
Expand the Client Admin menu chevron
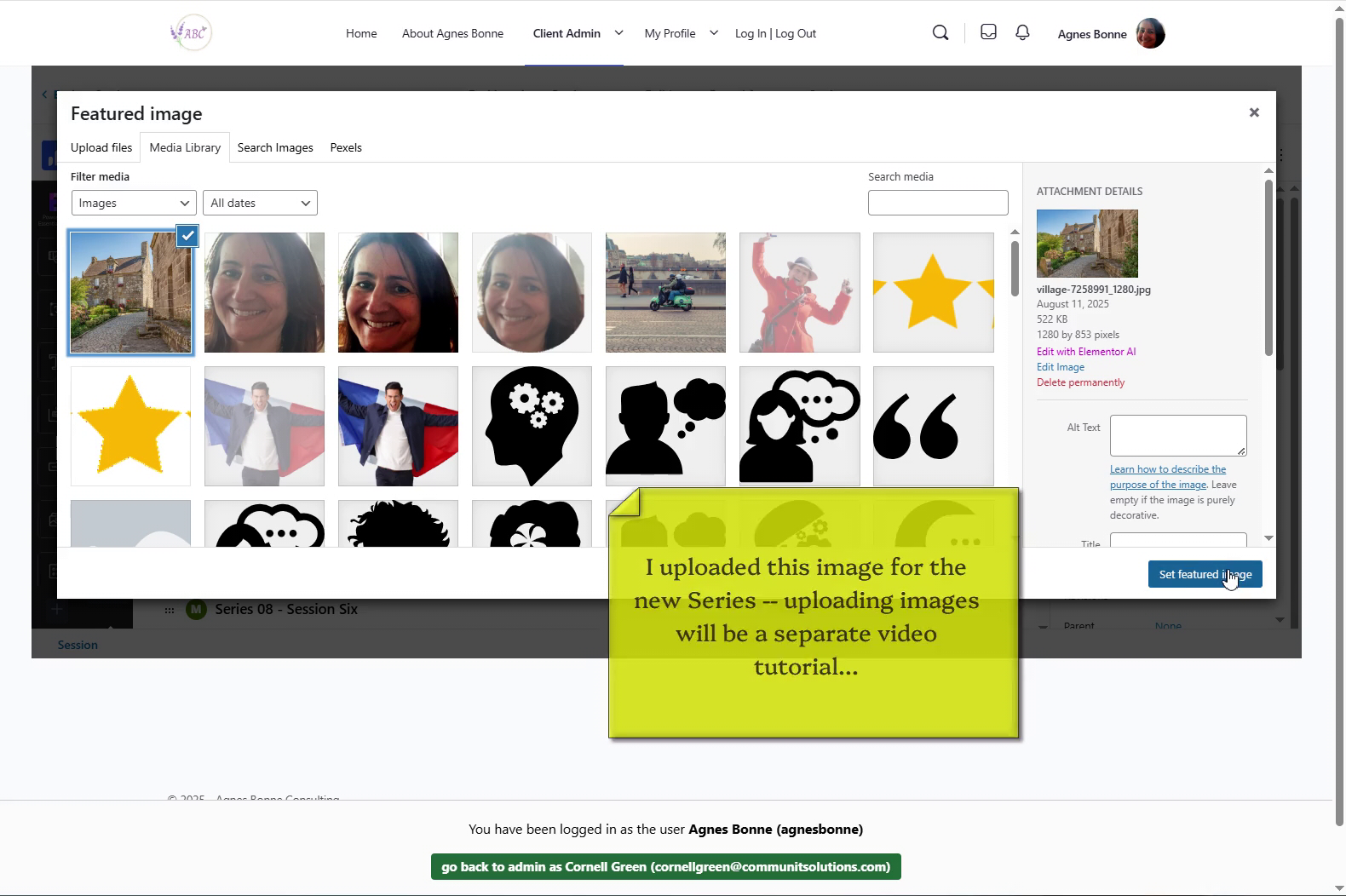[618, 33]
